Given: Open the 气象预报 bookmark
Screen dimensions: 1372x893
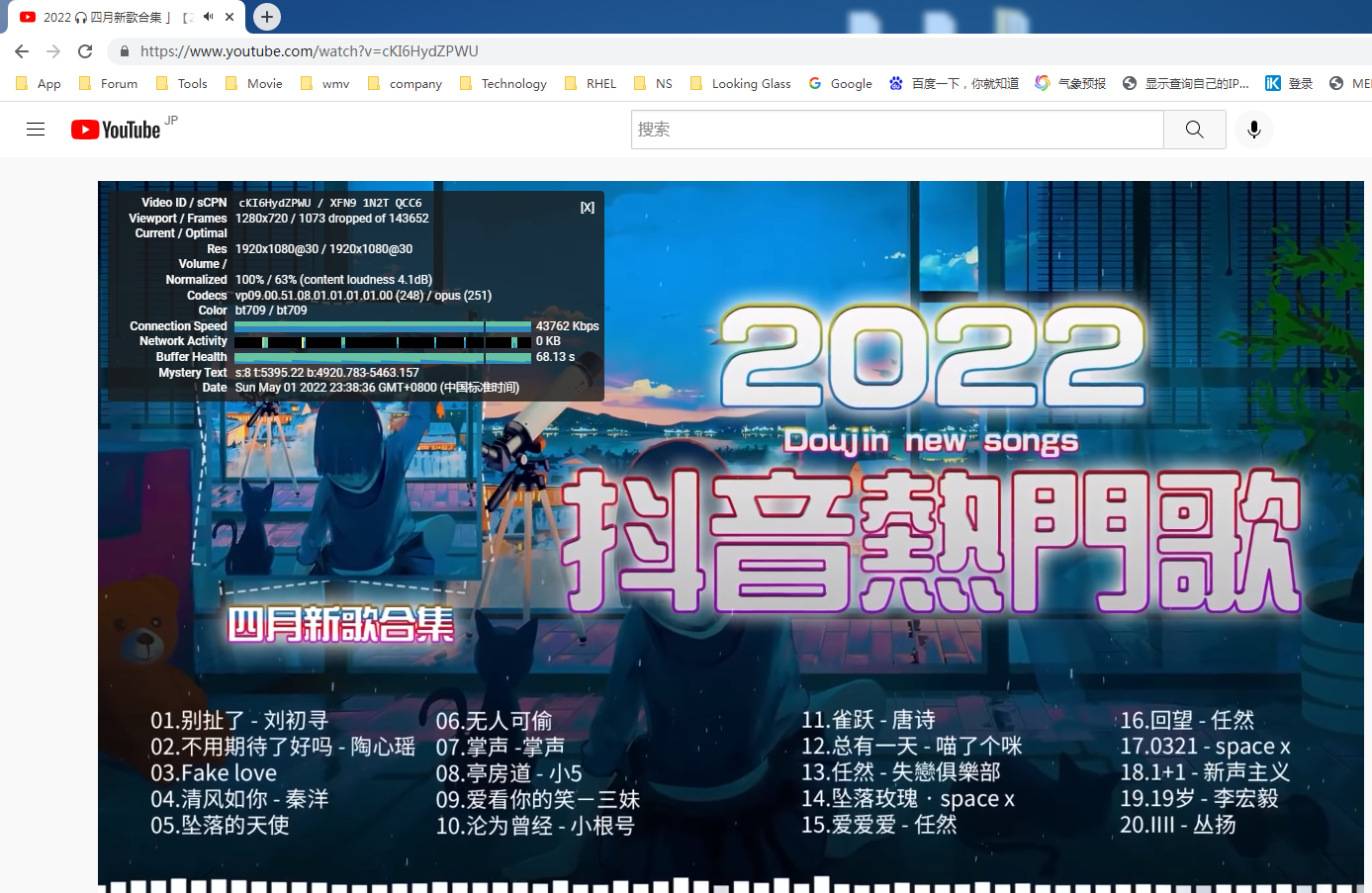Looking at the screenshot, I should coord(1070,84).
